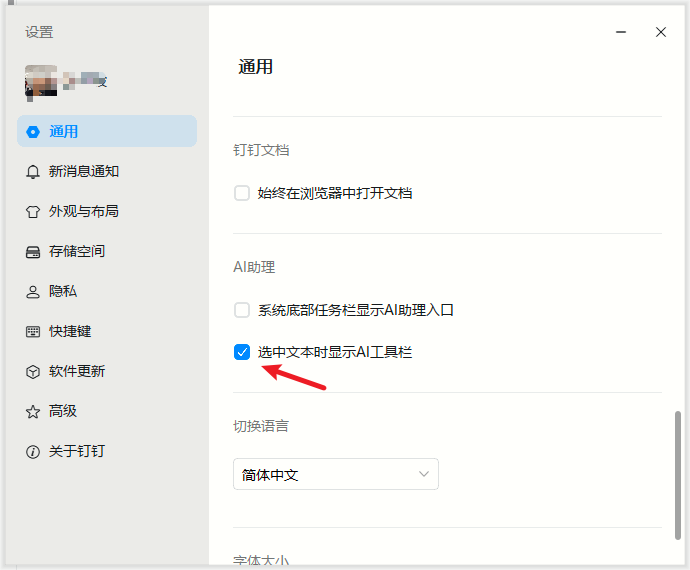The height and width of the screenshot is (570, 690).
Task: Select the 存储空间 menu item
Action: 77,251
